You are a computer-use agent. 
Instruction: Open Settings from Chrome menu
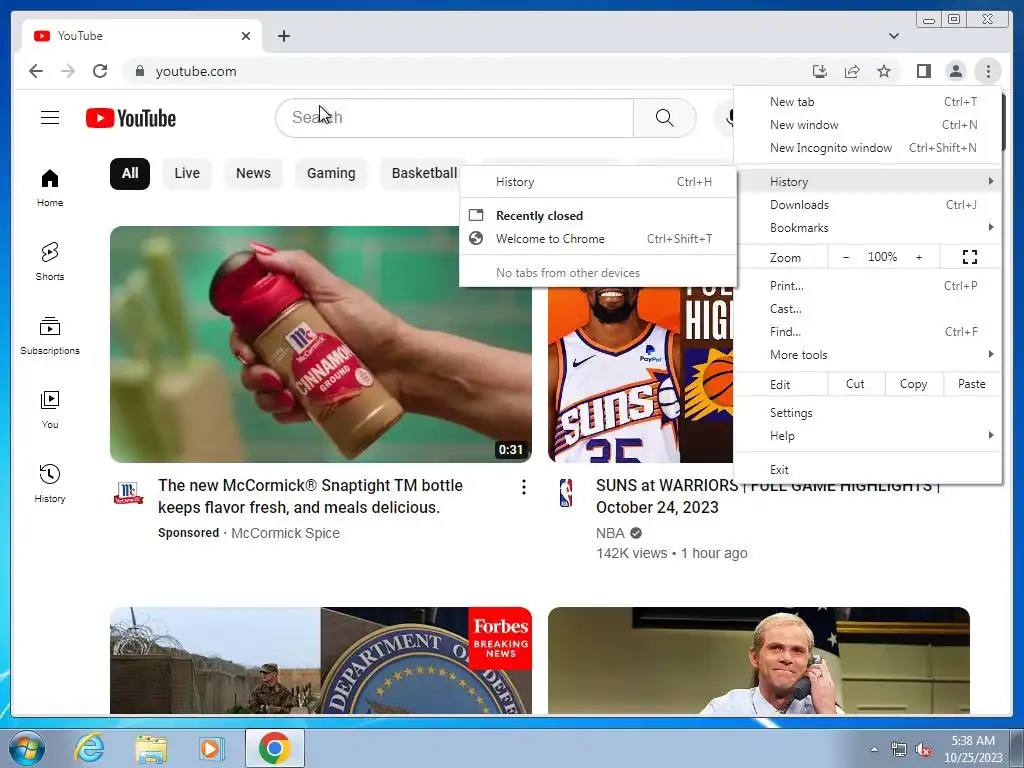coord(868,413)
